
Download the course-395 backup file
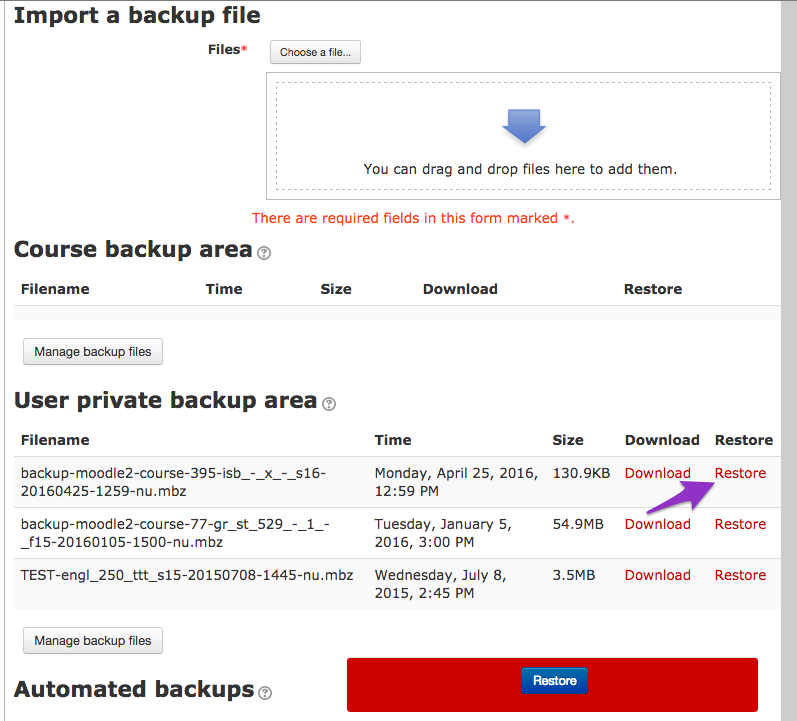(657, 473)
